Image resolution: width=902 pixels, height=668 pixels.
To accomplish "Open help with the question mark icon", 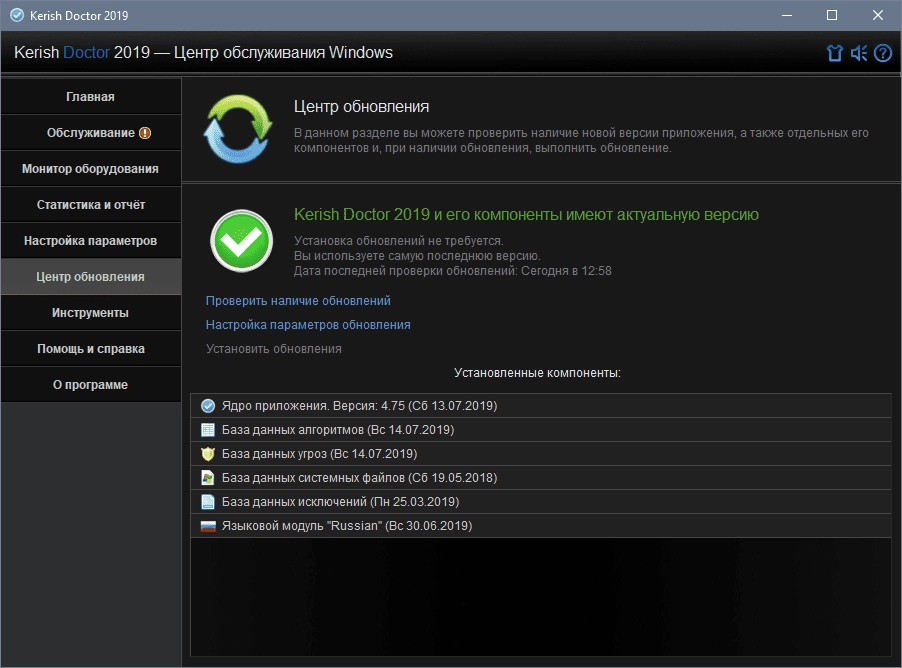I will click(882, 53).
